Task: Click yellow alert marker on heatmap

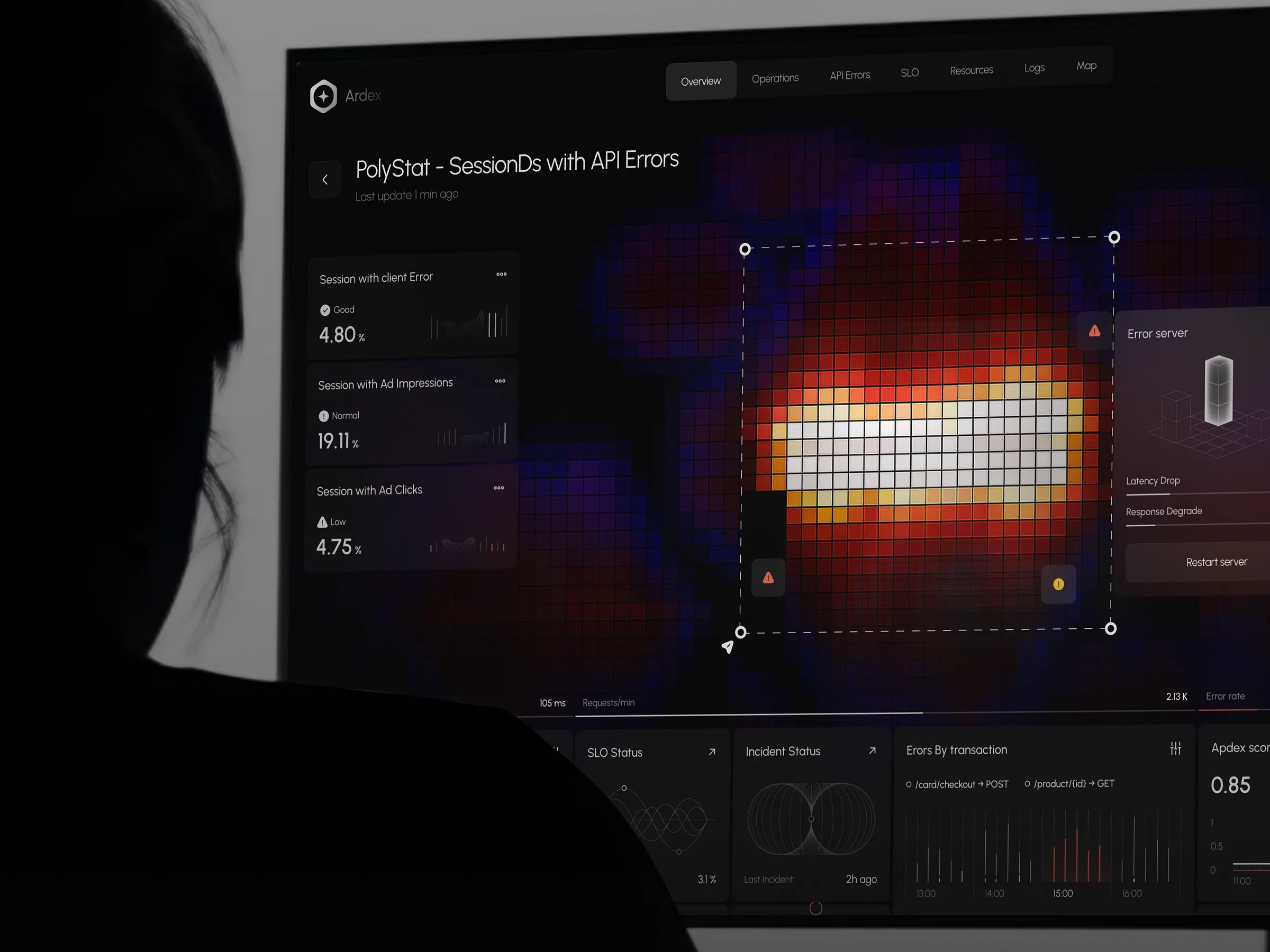Action: (x=1058, y=584)
